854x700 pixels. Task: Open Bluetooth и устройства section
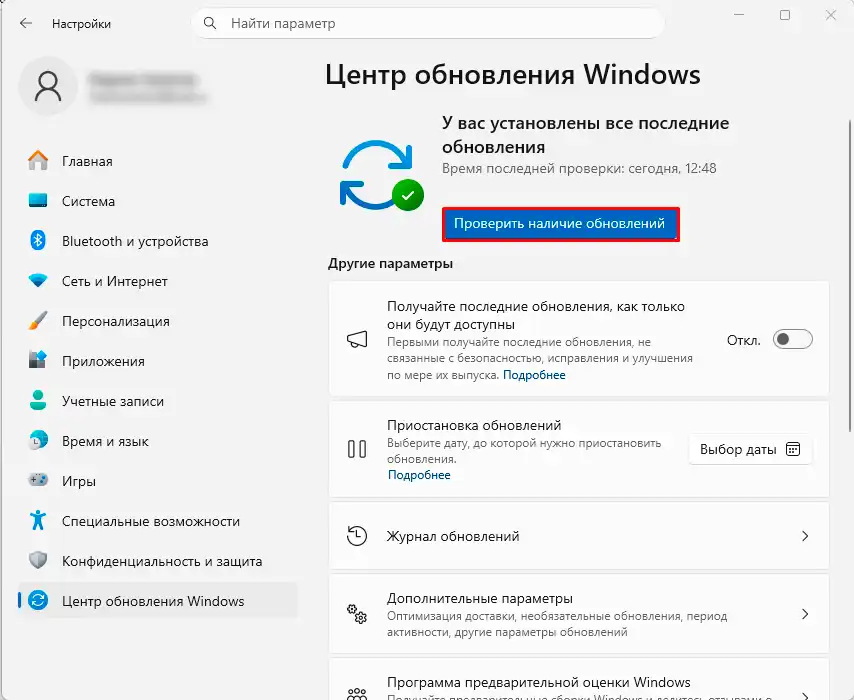pos(158,241)
